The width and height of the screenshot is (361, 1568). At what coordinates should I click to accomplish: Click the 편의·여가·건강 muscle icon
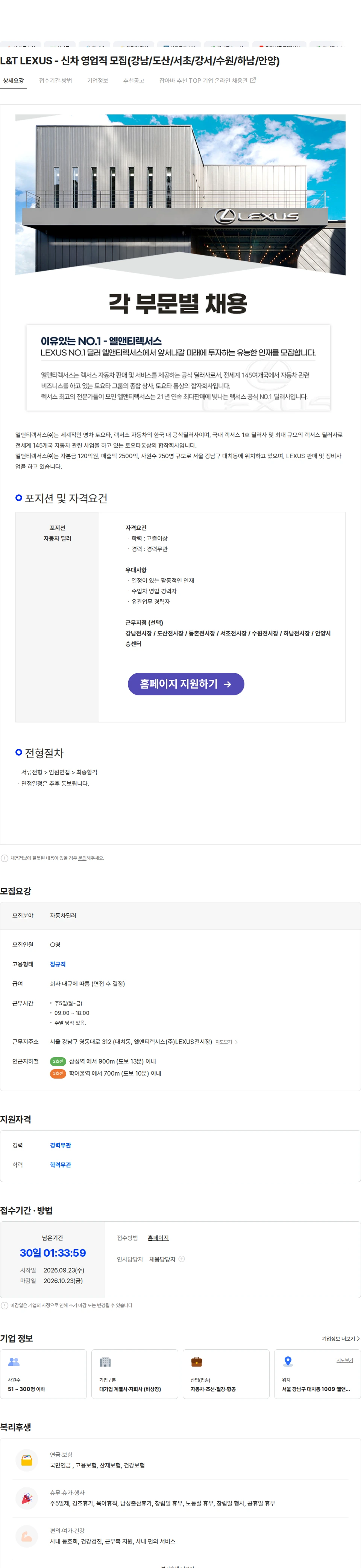[x=27, y=1536]
